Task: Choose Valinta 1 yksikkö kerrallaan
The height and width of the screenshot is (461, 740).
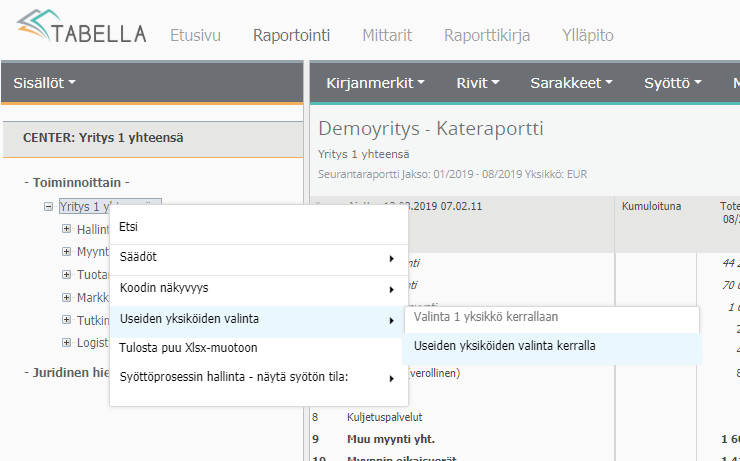Action: (x=485, y=316)
